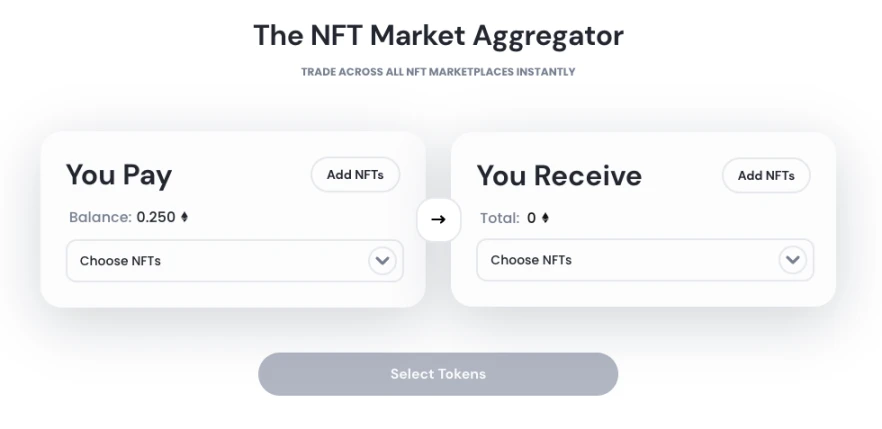The image size is (882, 429).
Task: Open Choose NFTs dropdown under You Receive
Action: (x=644, y=260)
